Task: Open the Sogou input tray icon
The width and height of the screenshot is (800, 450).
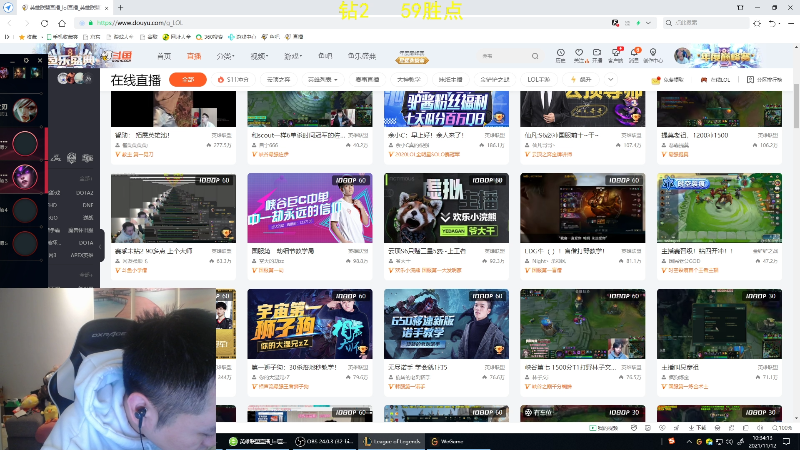Action: [x=671, y=441]
